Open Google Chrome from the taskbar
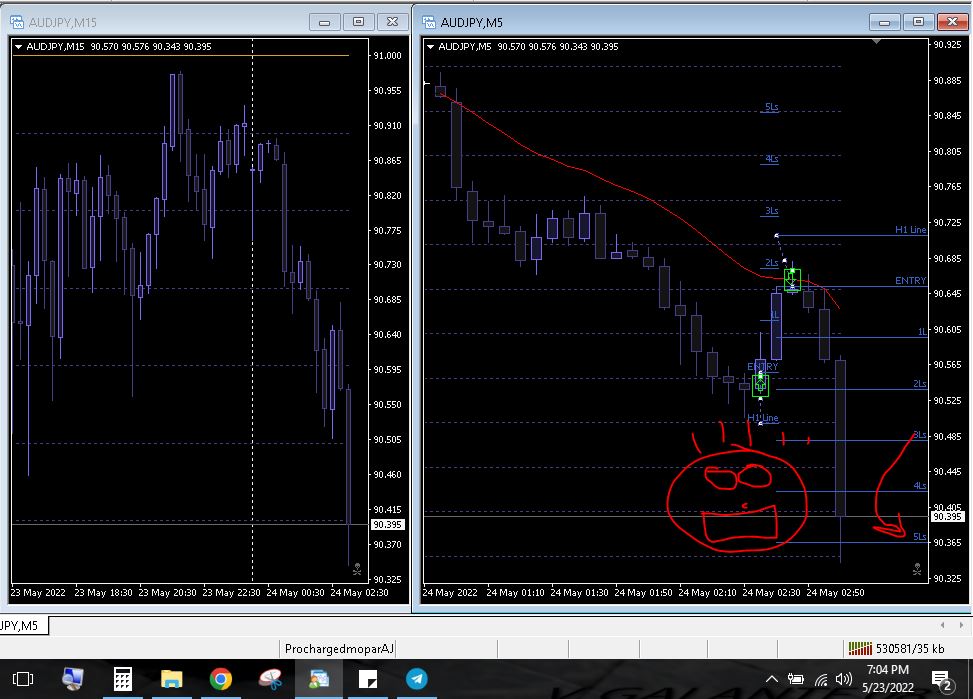Viewport: 973px width, 699px height. coord(220,679)
